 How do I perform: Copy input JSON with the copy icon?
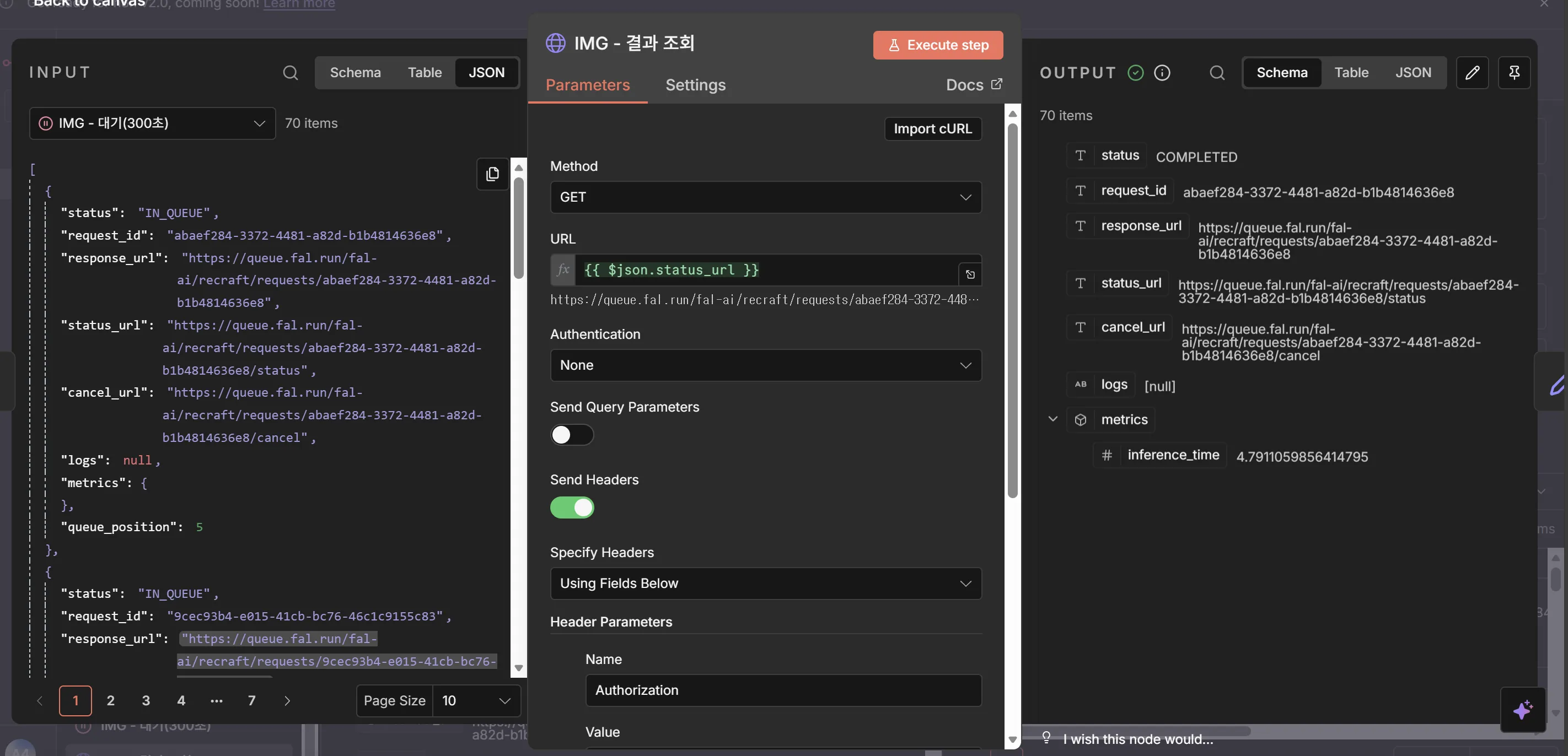[x=492, y=174]
